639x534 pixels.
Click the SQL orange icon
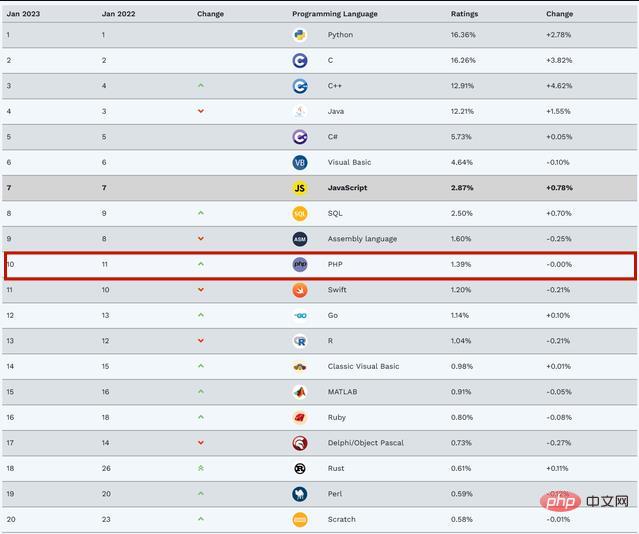click(x=300, y=214)
